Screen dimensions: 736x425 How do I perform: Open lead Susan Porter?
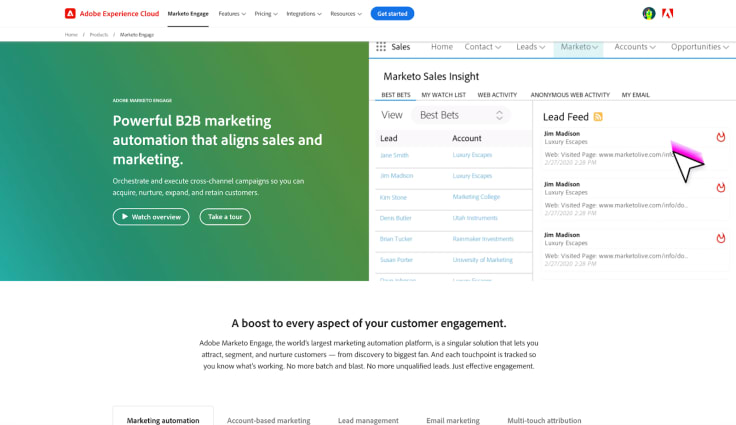396,260
